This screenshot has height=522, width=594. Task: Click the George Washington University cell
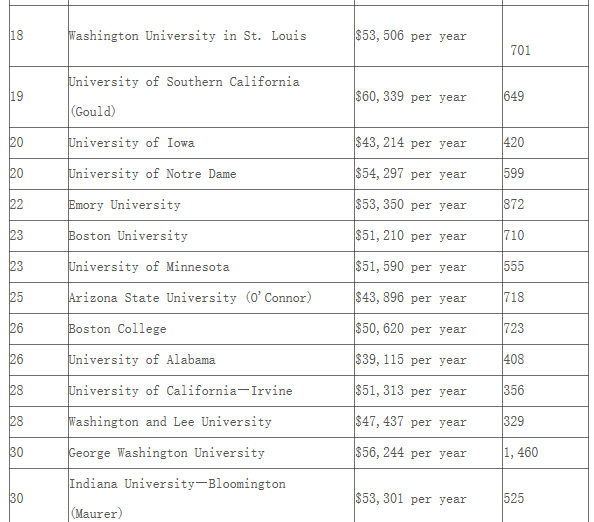pyautogui.click(x=211, y=453)
